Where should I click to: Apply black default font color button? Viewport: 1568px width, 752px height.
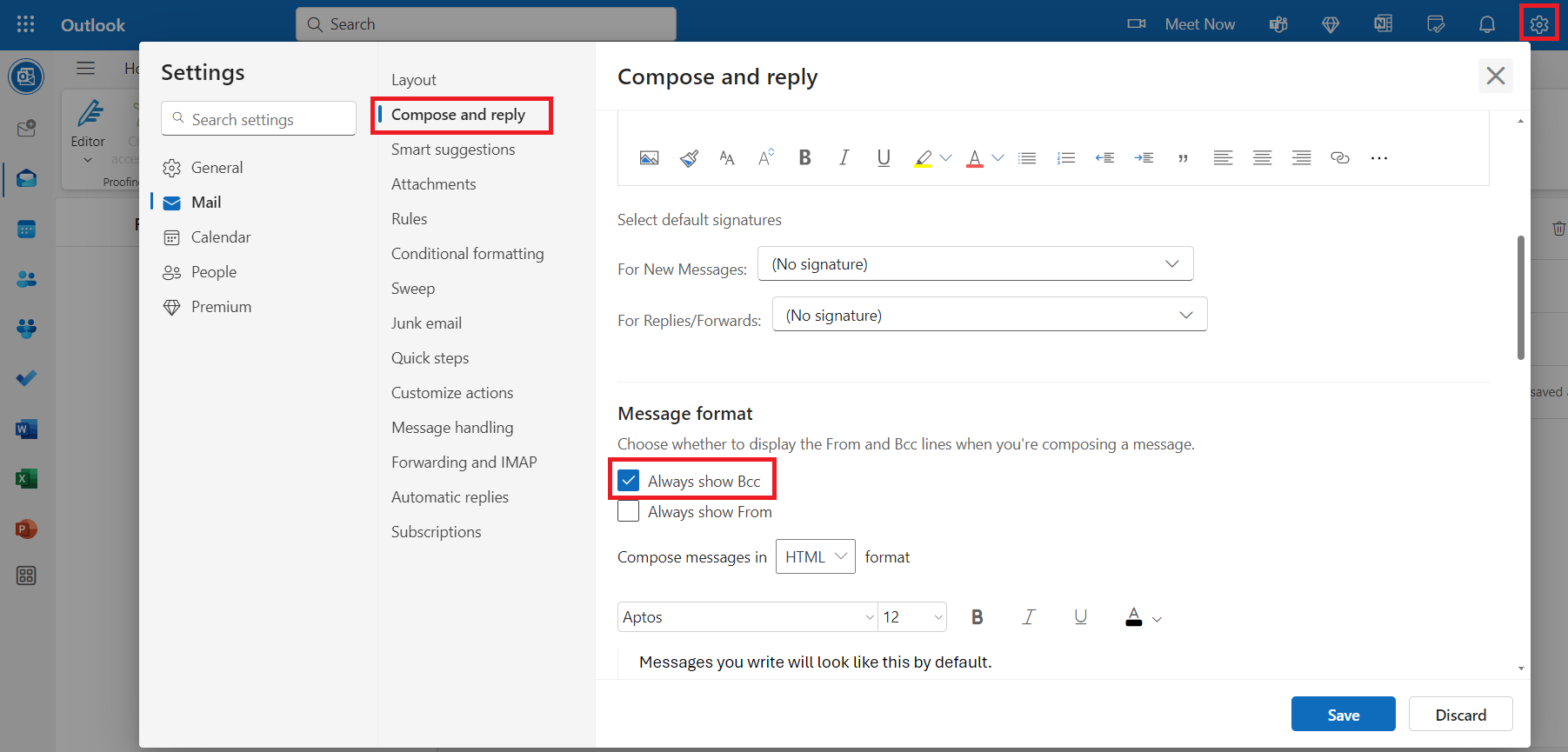(1134, 617)
